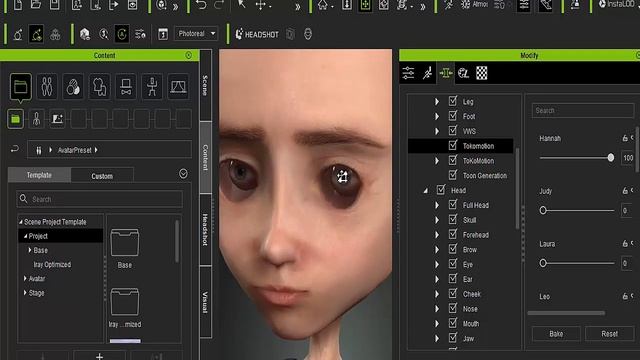Open the Content side tab
The height and width of the screenshot is (360, 640).
(205, 158)
